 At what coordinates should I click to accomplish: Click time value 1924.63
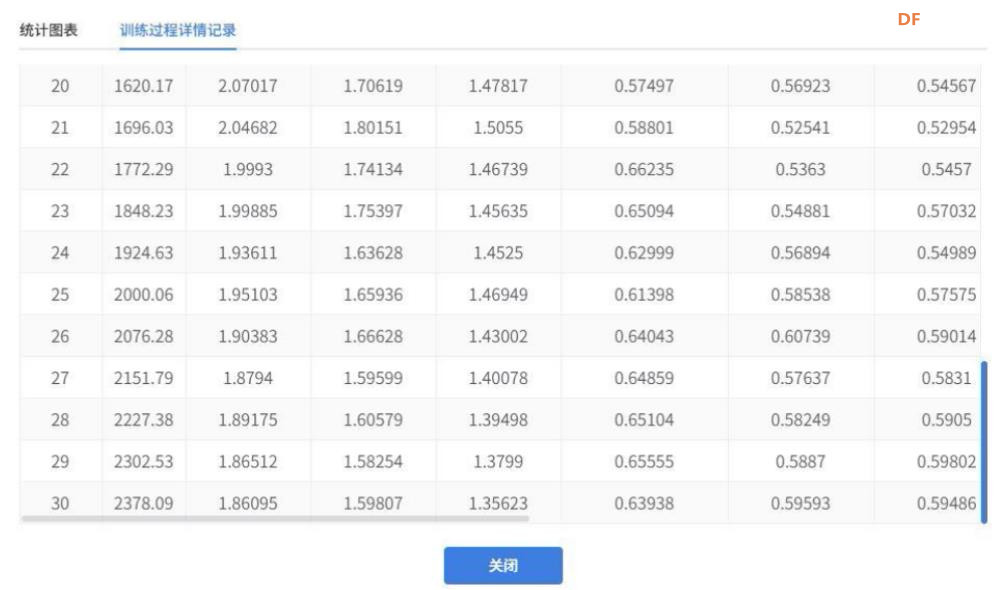pyautogui.click(x=144, y=253)
